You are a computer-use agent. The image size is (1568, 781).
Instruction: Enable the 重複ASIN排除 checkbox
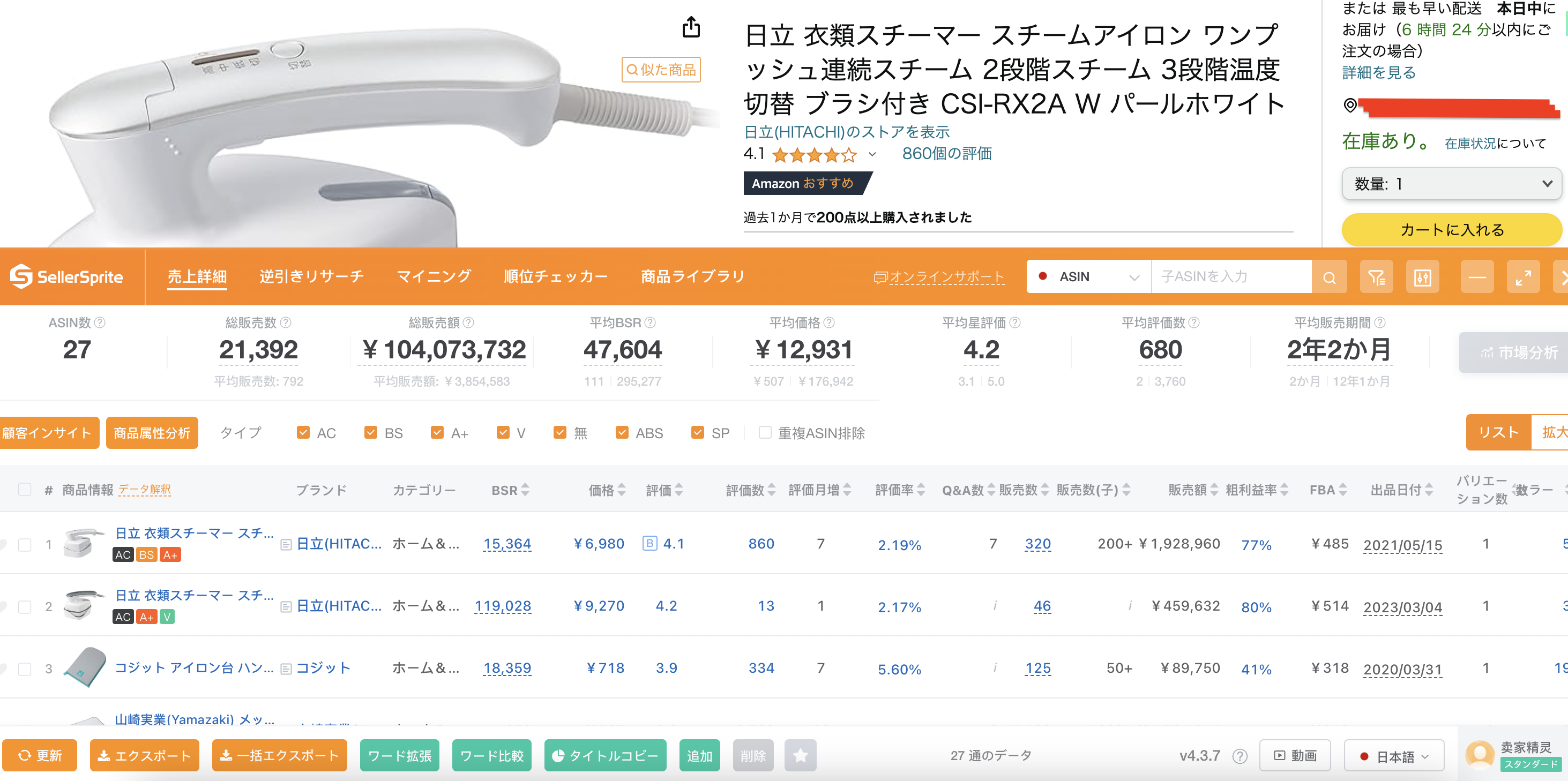point(765,432)
